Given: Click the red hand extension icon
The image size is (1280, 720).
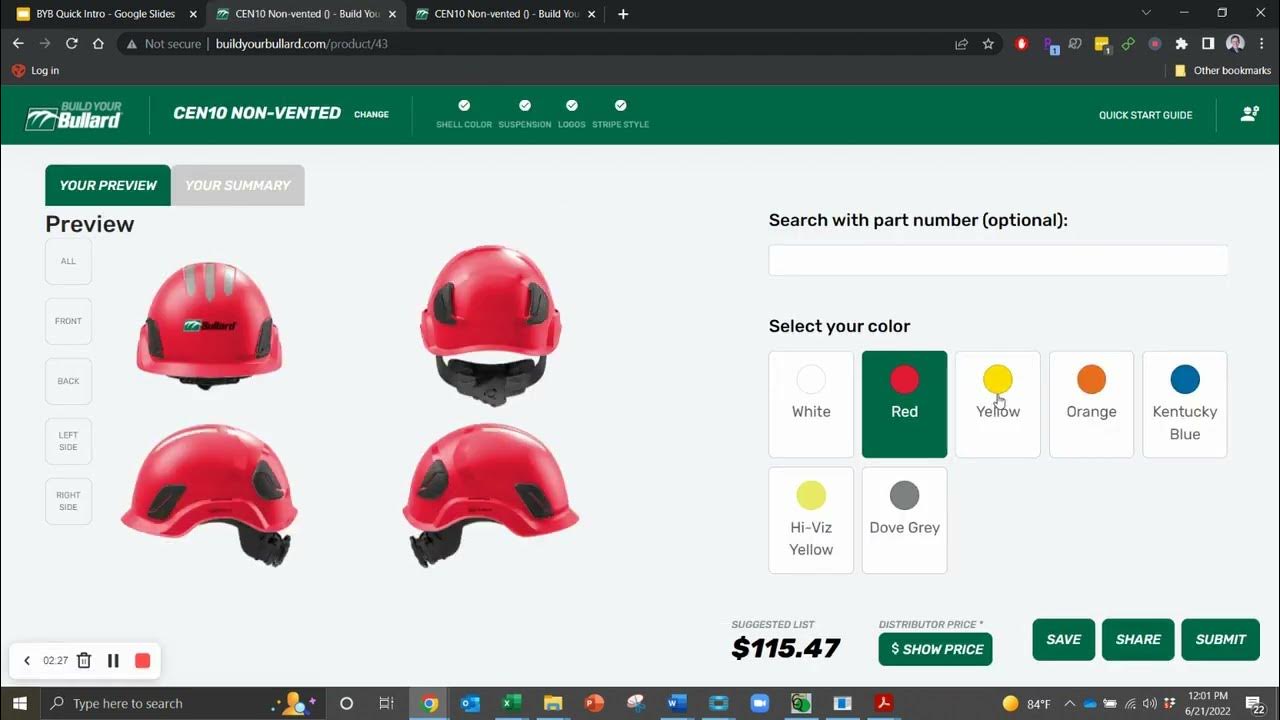Looking at the screenshot, I should coord(1021,44).
